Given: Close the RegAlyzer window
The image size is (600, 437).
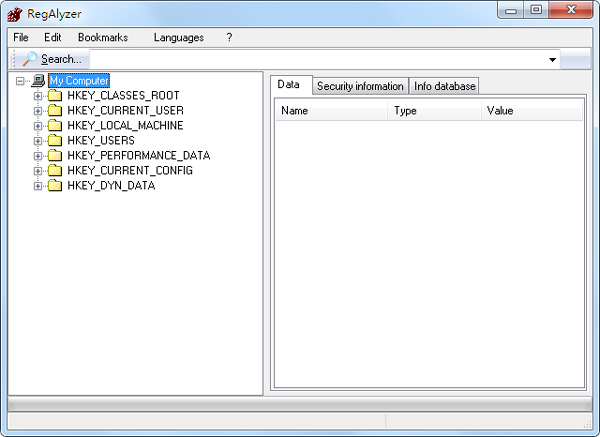Looking at the screenshot, I should tap(571, 10).
